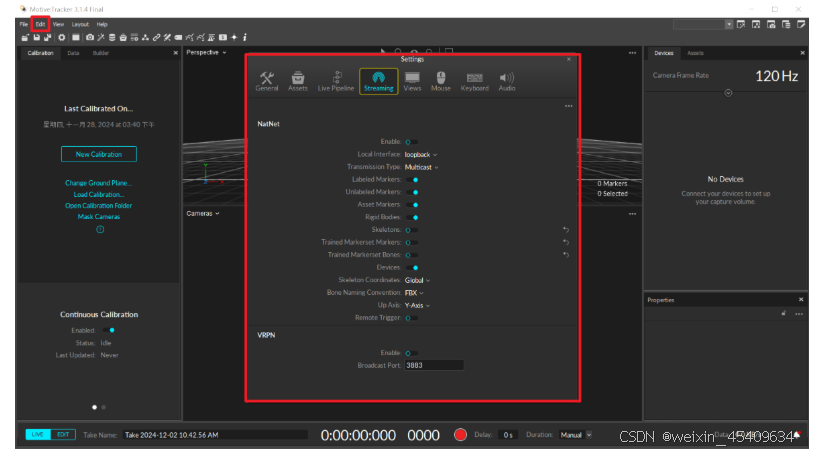
Task: Open General settings category in Settings
Action: coord(266,82)
